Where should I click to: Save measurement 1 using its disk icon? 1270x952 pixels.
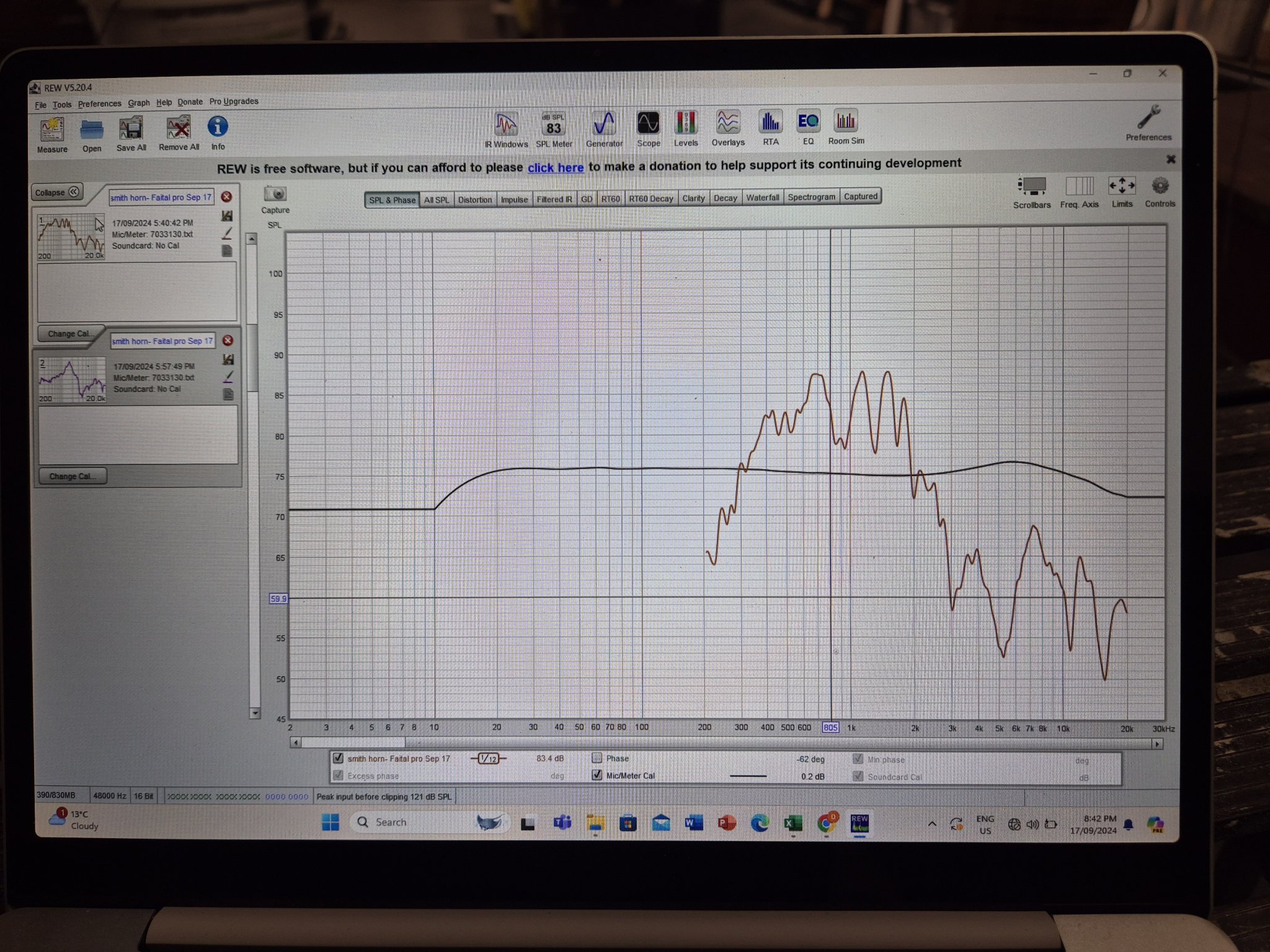227,216
